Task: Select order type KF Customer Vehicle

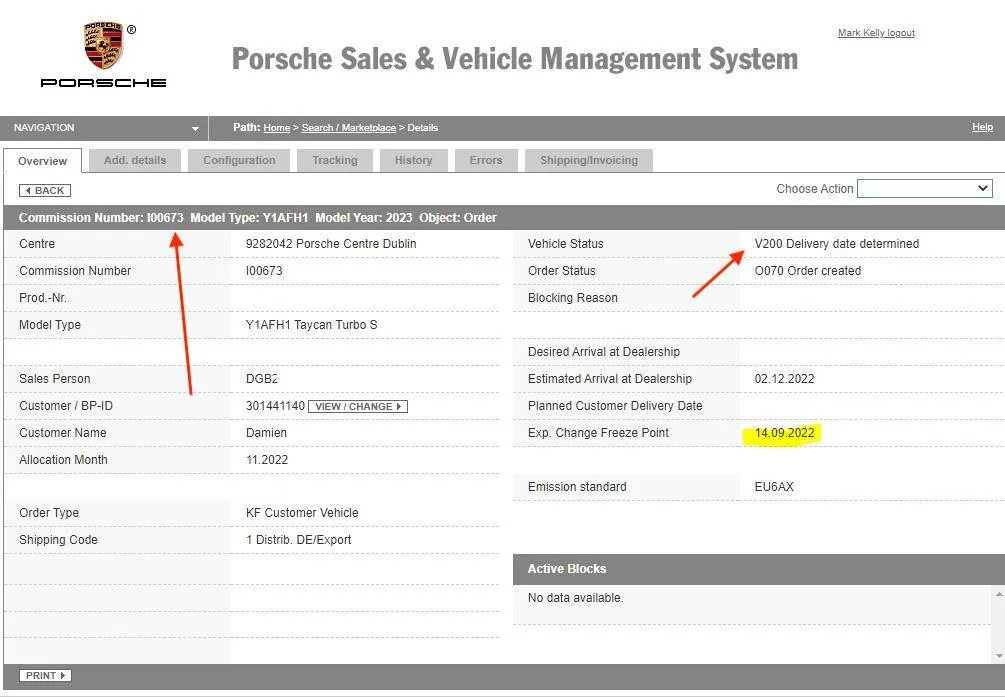Action: pyautogui.click(x=302, y=513)
